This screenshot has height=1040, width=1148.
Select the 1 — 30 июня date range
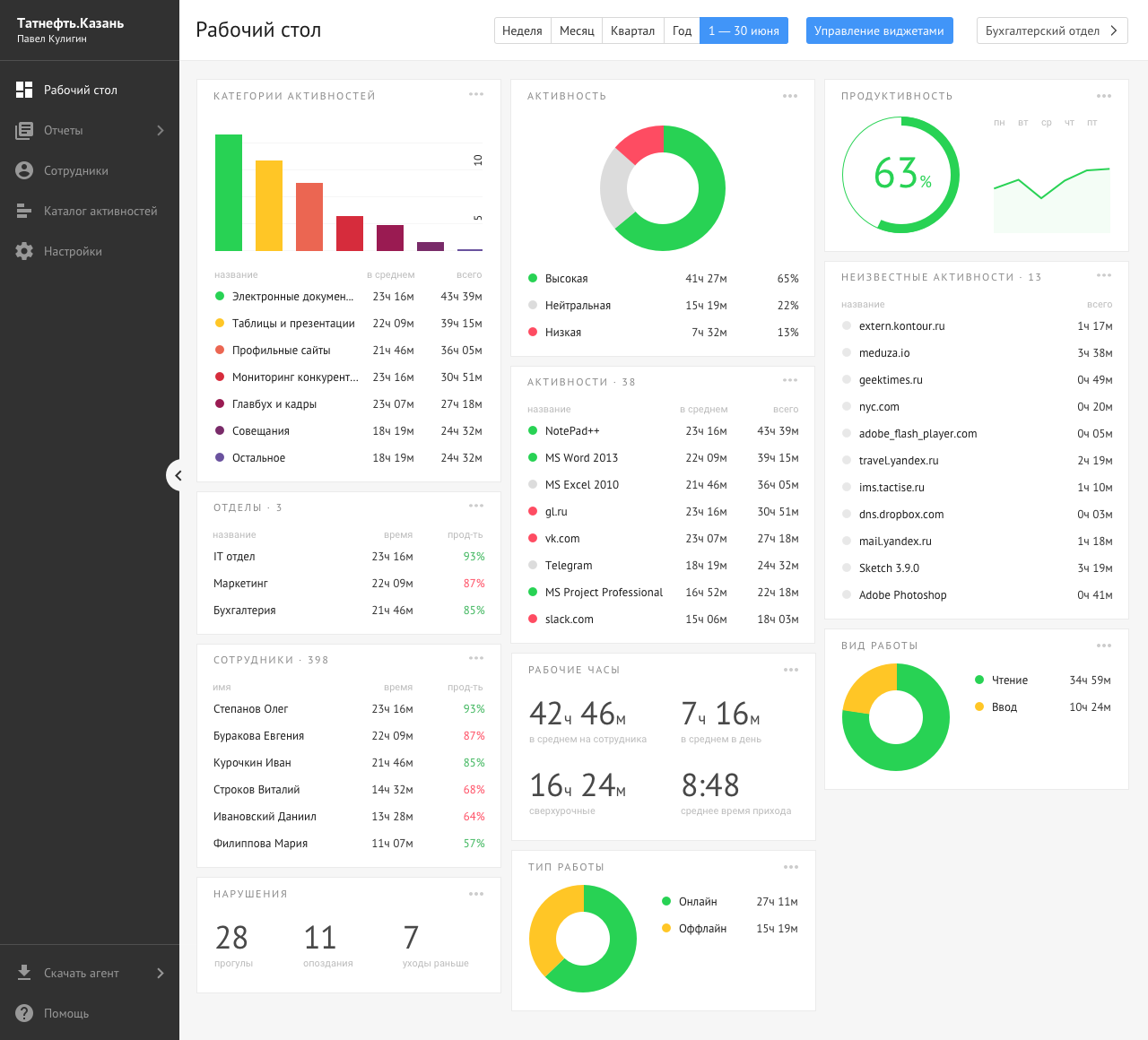(x=744, y=30)
